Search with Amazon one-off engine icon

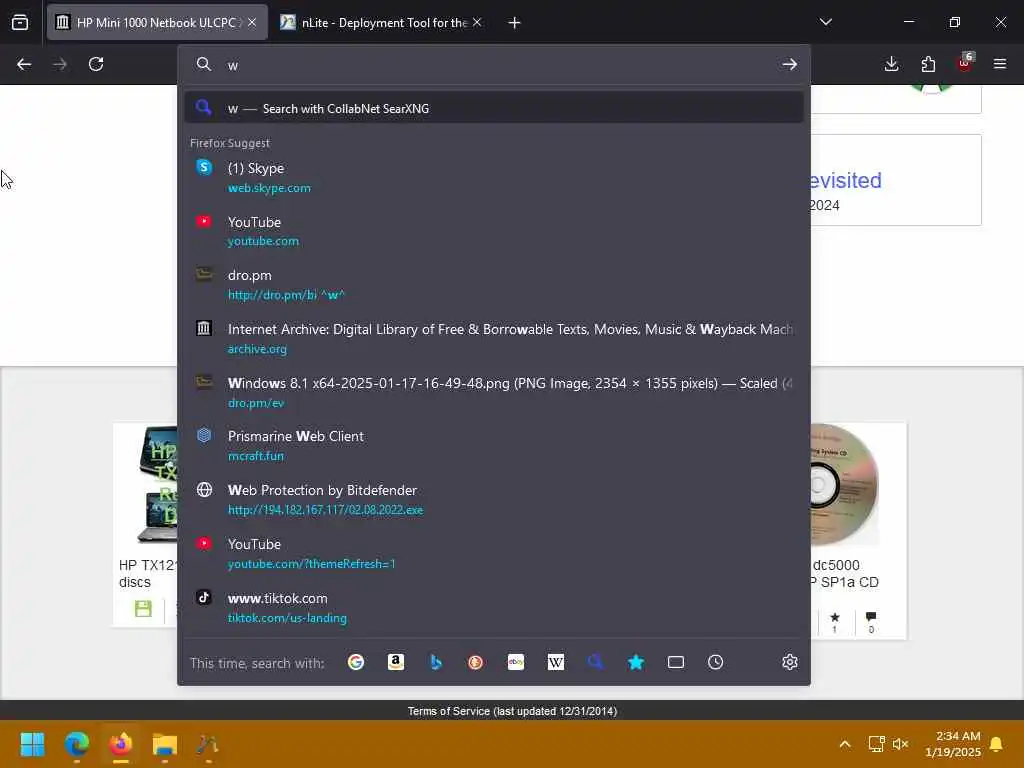[396, 662]
